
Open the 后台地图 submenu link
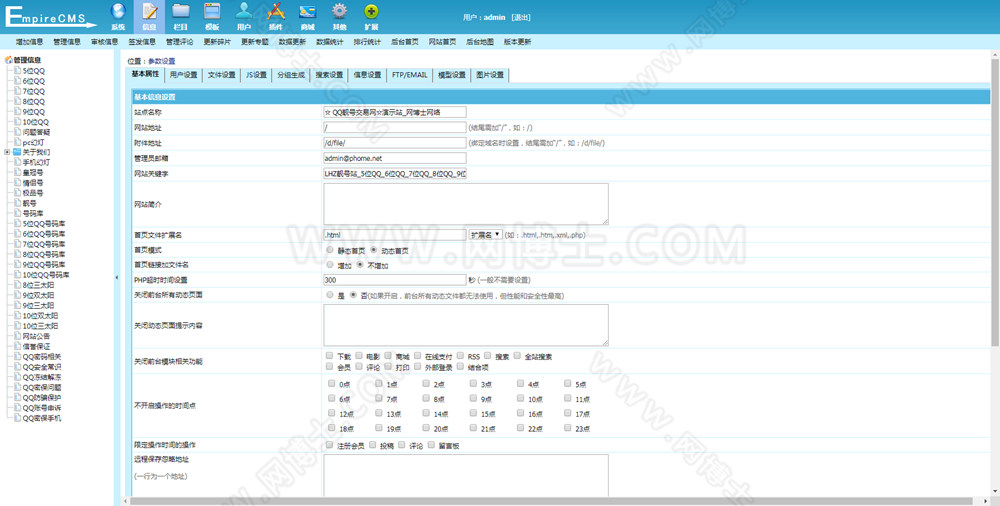tap(480, 42)
